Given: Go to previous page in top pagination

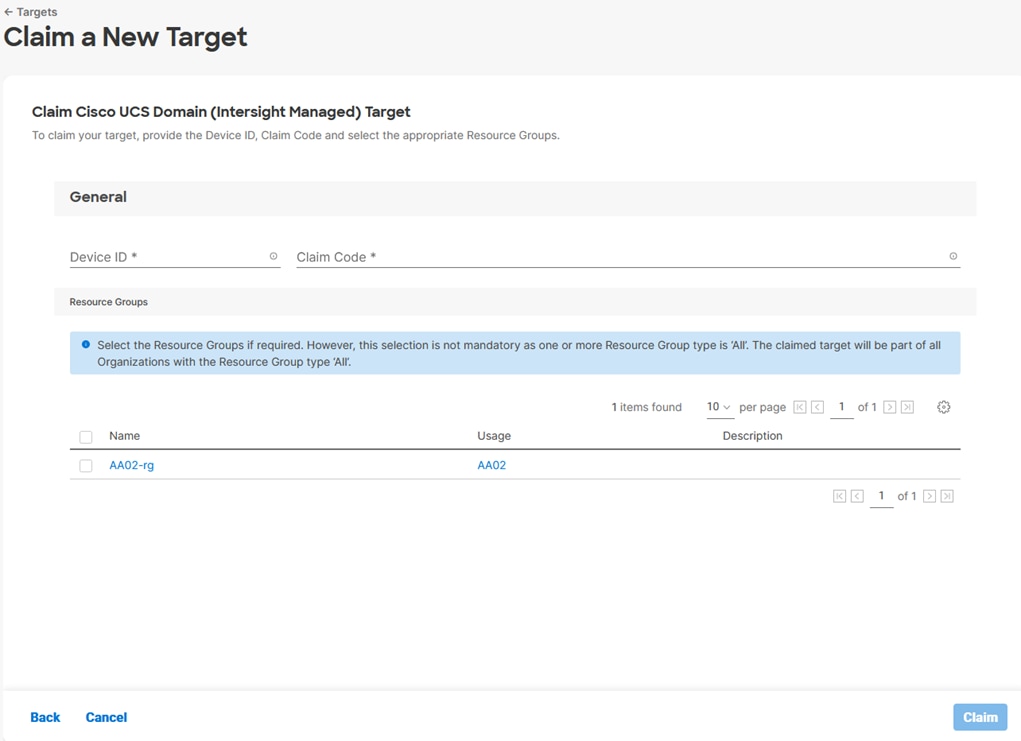Looking at the screenshot, I should click(x=818, y=407).
